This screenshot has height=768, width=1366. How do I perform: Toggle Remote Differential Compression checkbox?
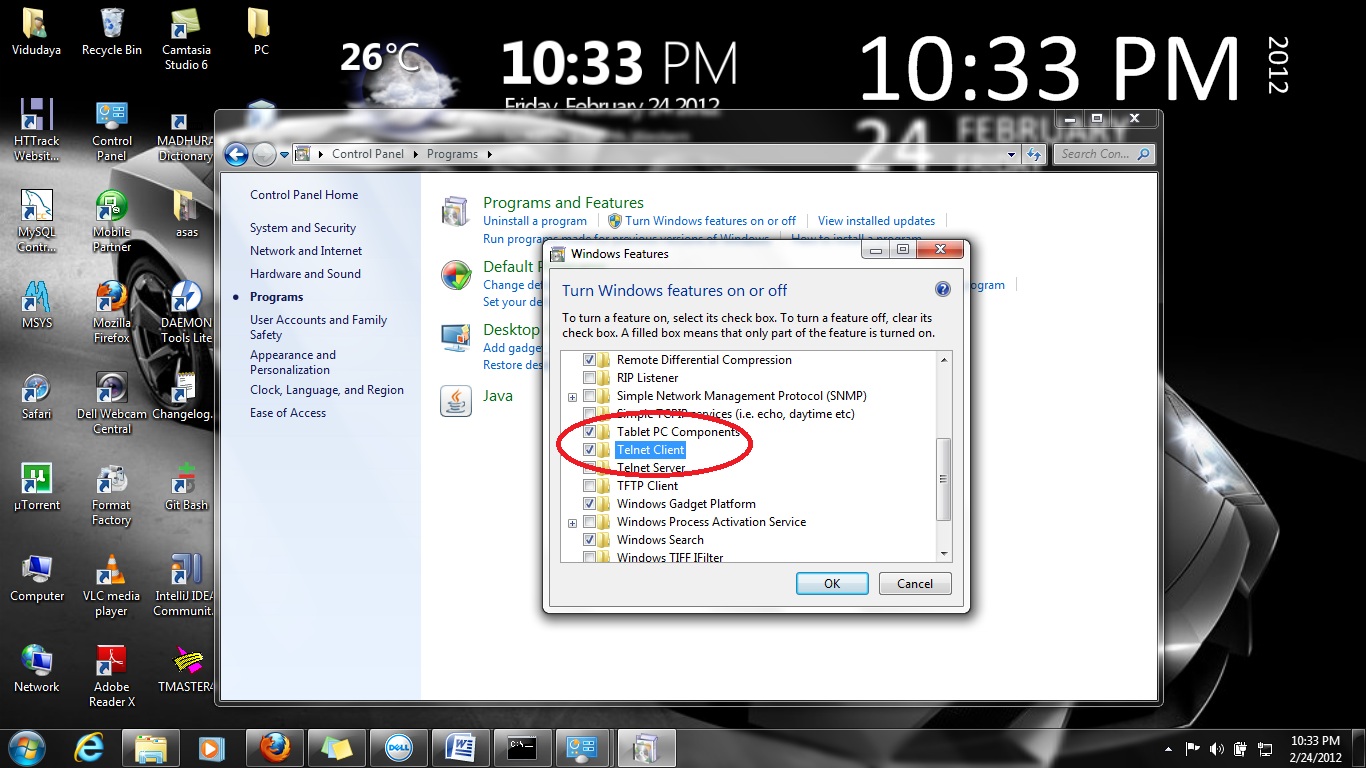pyautogui.click(x=590, y=360)
